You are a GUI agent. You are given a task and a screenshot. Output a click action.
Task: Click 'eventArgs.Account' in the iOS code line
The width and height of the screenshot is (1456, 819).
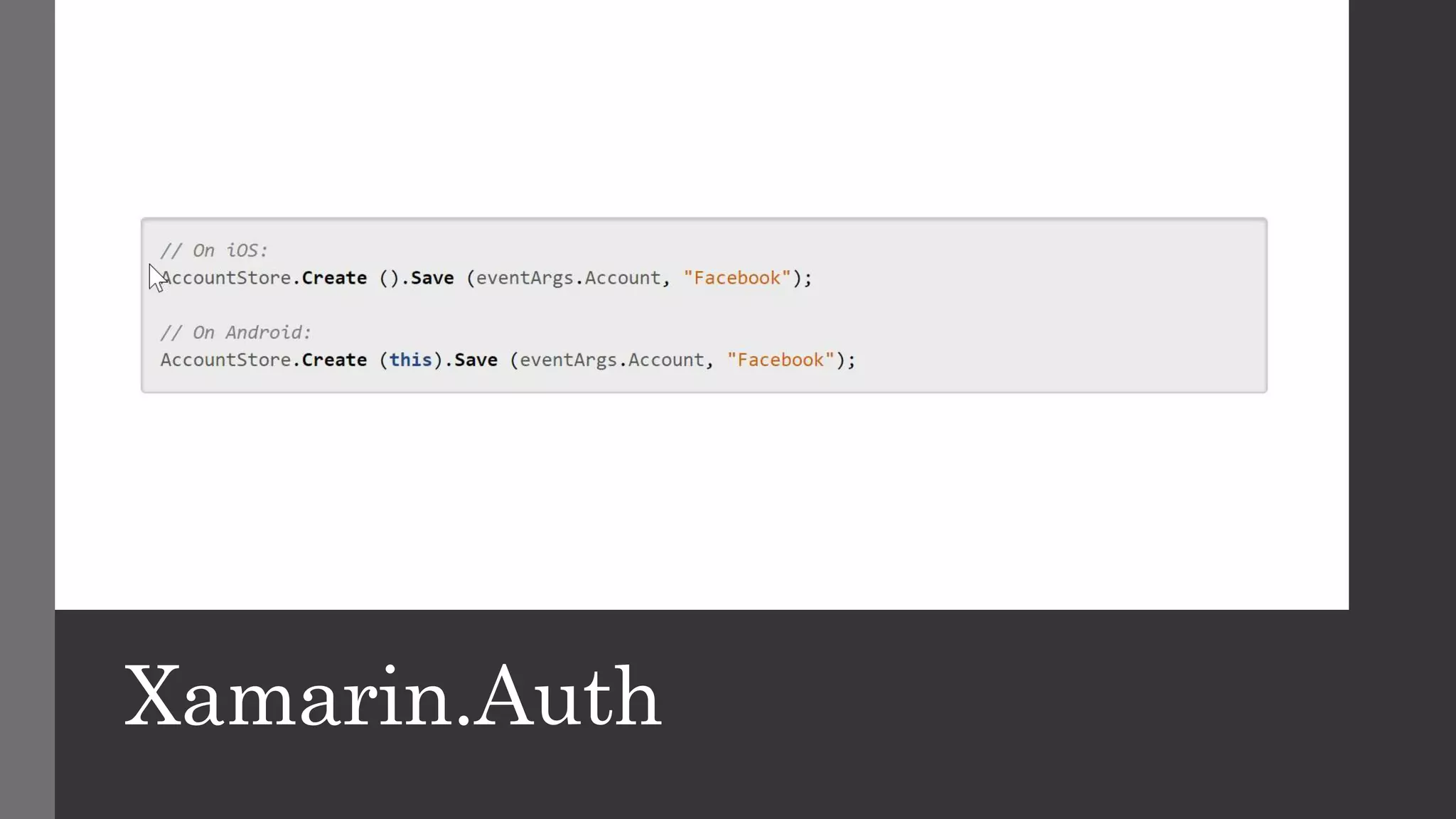click(568, 278)
